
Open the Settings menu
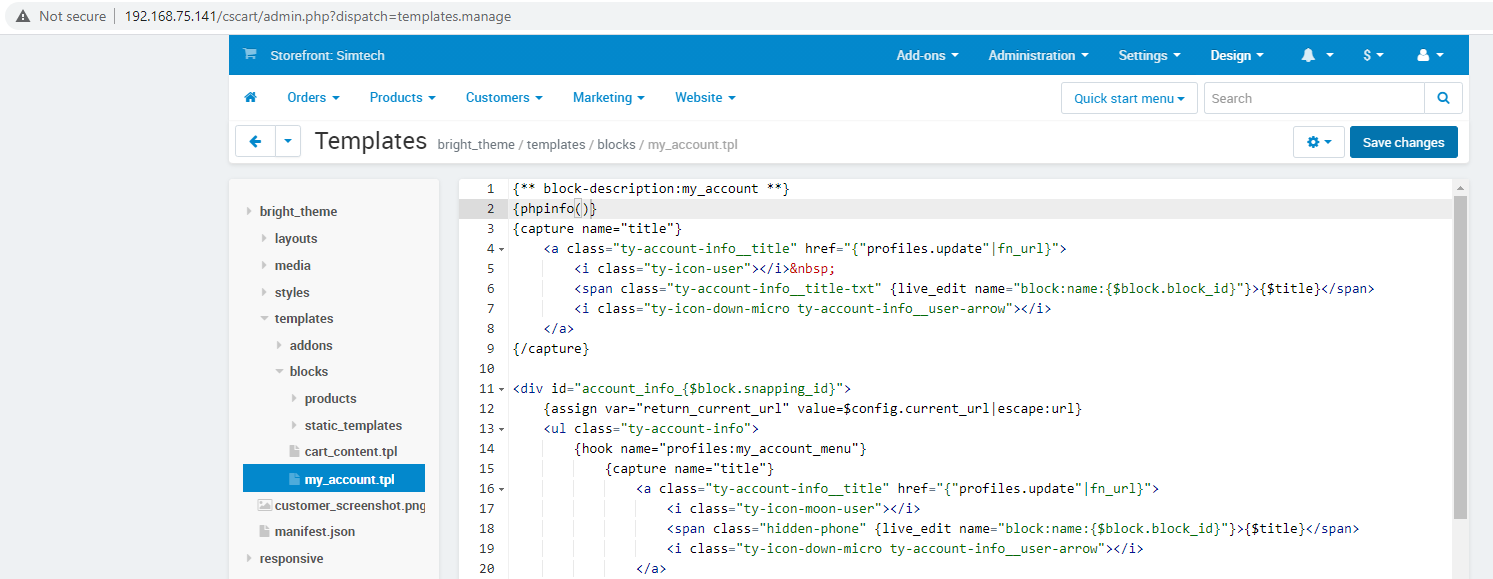[1149, 56]
